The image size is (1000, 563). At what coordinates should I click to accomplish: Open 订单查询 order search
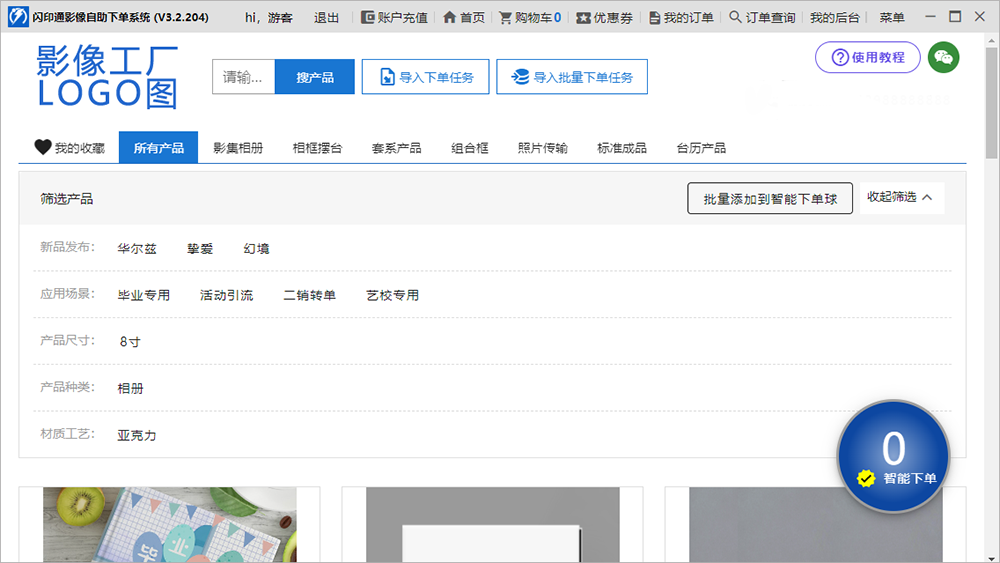point(762,18)
